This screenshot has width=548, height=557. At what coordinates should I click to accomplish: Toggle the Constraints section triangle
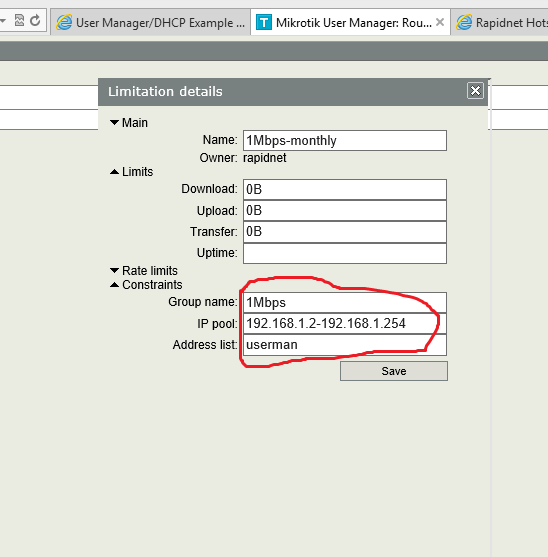tap(114, 285)
